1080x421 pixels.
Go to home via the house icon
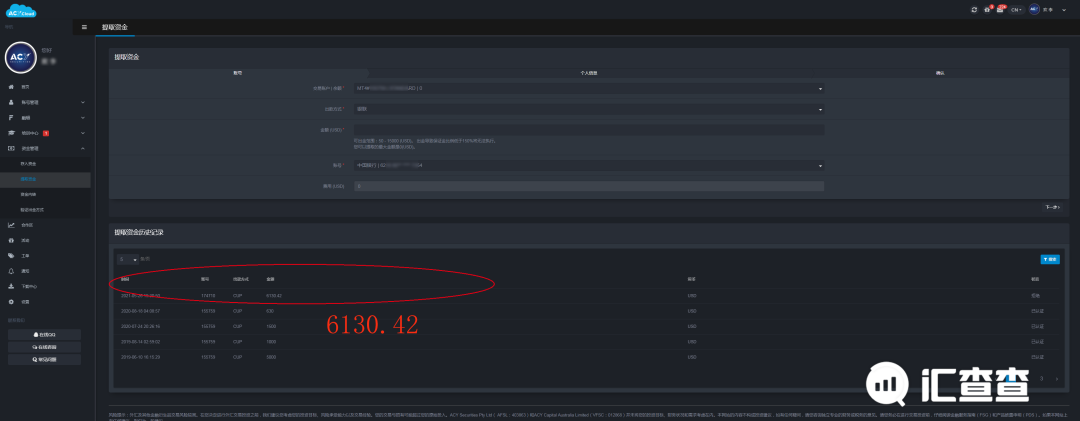(x=11, y=87)
